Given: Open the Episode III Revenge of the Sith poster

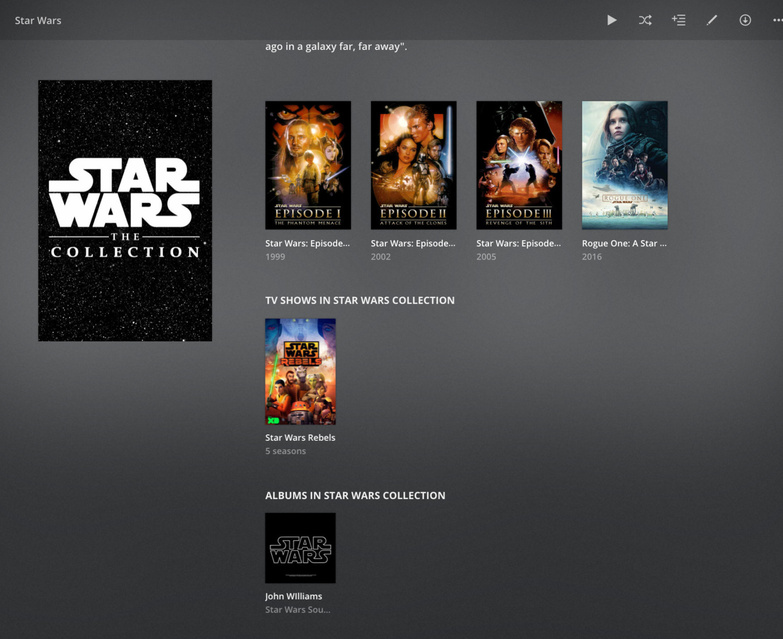Looking at the screenshot, I should pyautogui.click(x=519, y=165).
